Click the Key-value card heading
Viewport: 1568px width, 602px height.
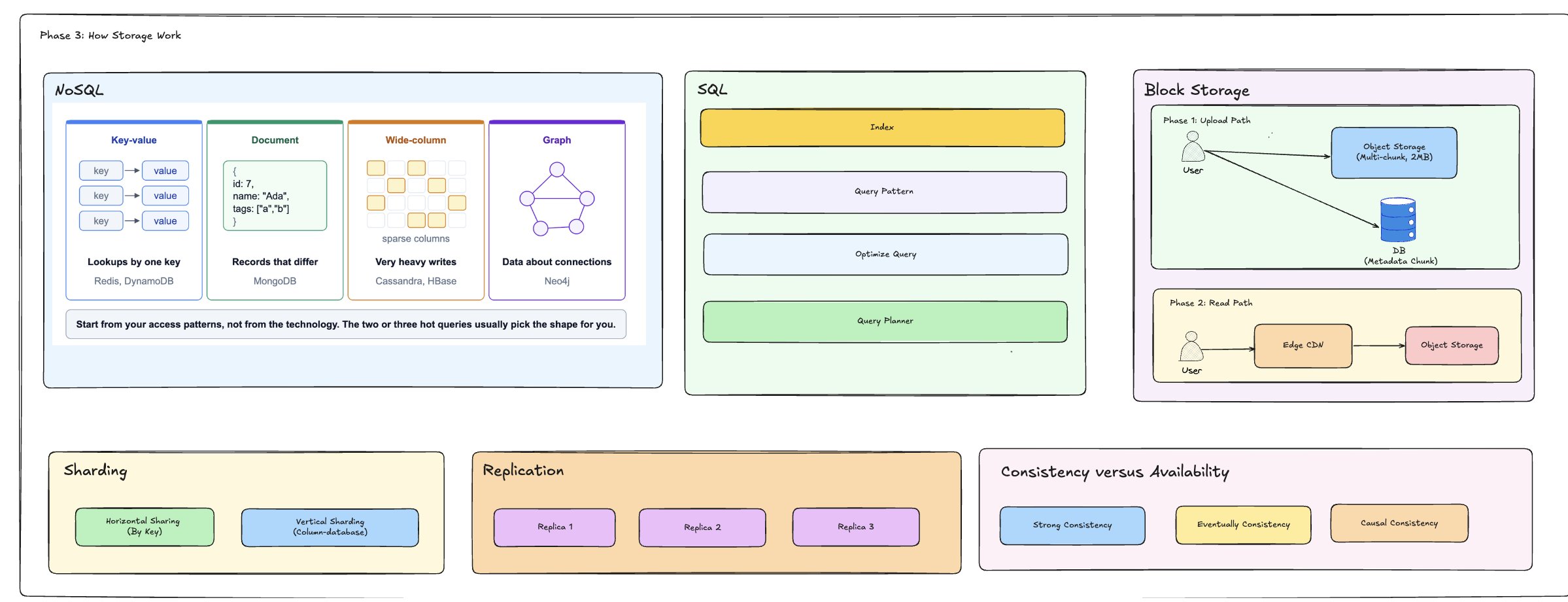(x=134, y=140)
